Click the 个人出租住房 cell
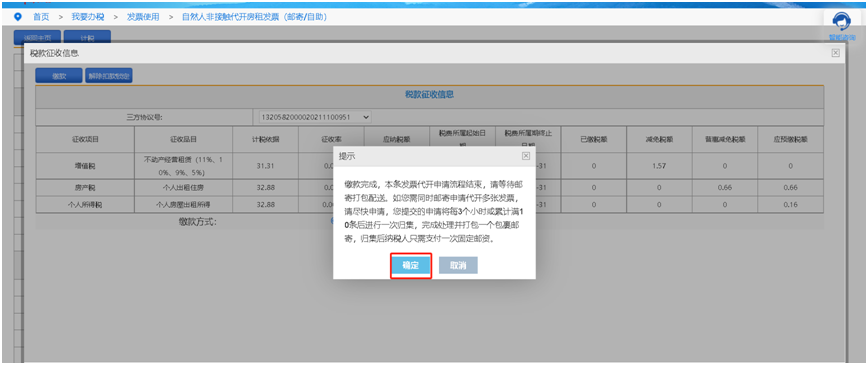This screenshot has height=365, width=868. [183, 188]
